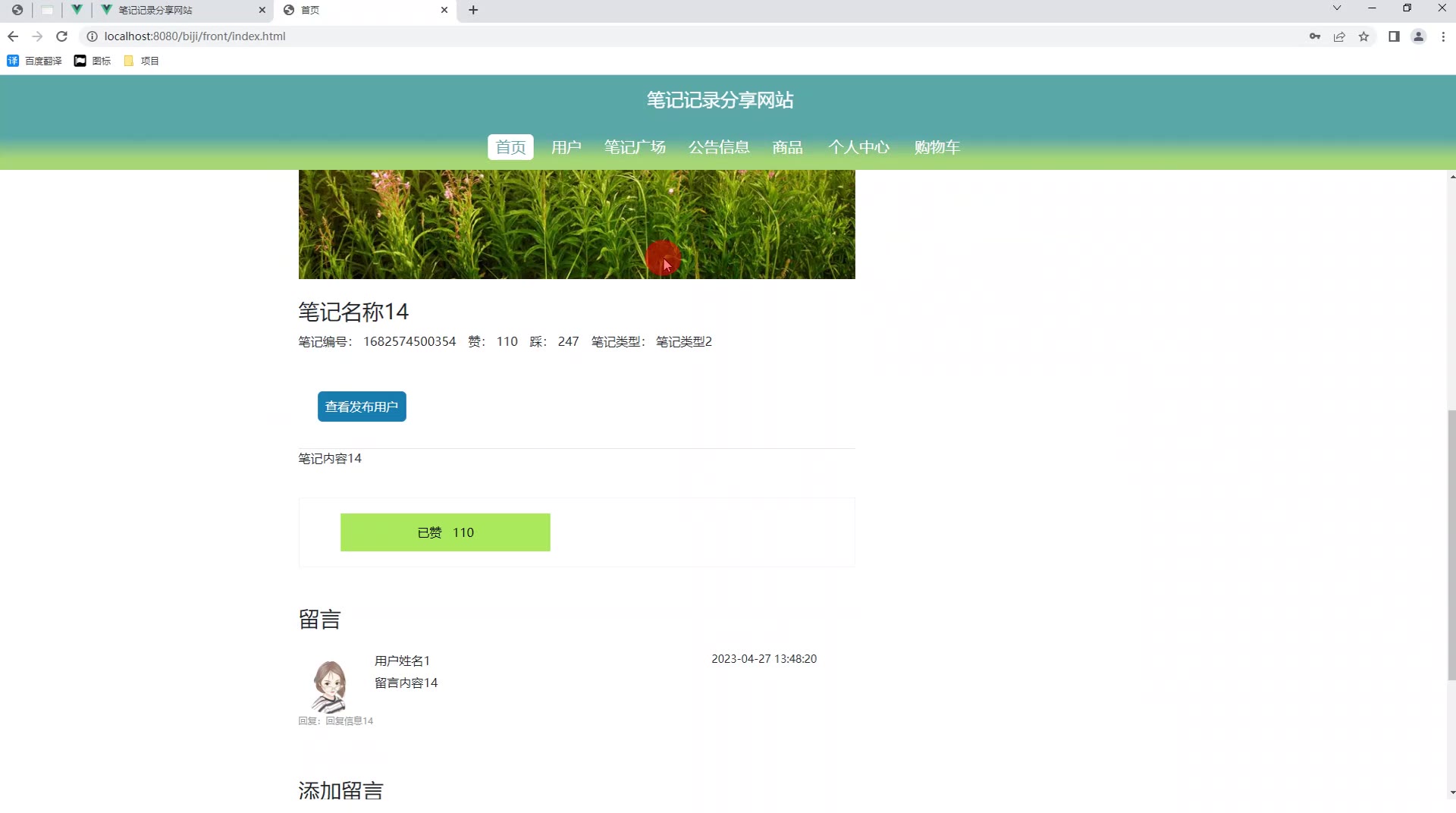
Task: Go forward in browser history
Action: tap(37, 36)
